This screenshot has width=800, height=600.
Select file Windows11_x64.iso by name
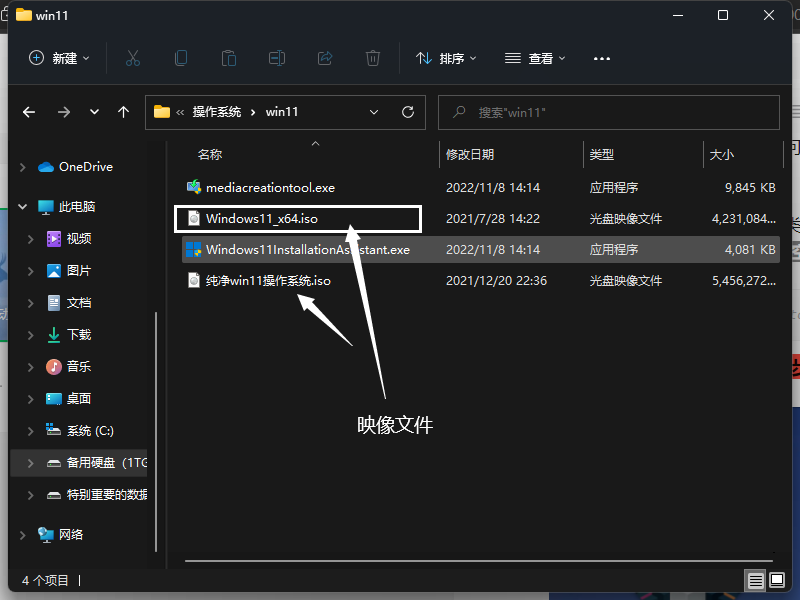click(262, 219)
